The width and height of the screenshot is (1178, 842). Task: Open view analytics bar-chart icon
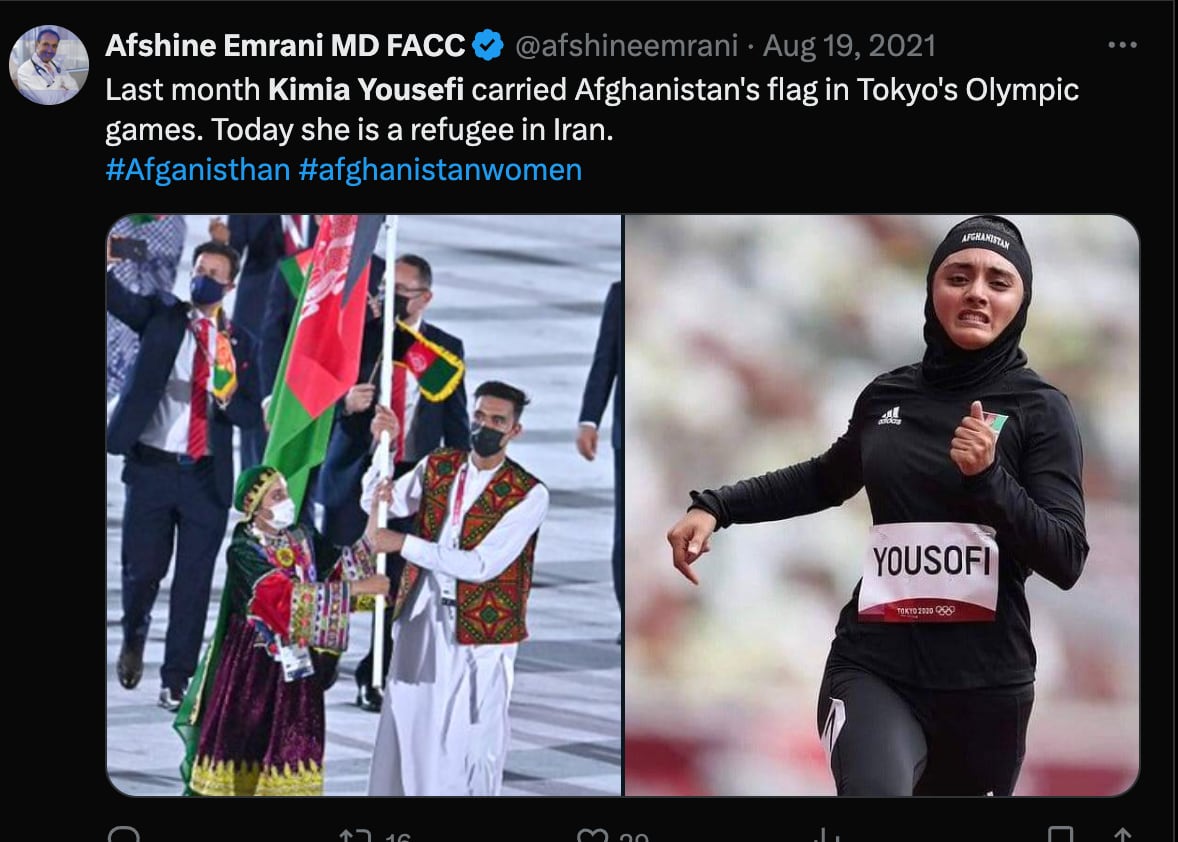(x=826, y=835)
